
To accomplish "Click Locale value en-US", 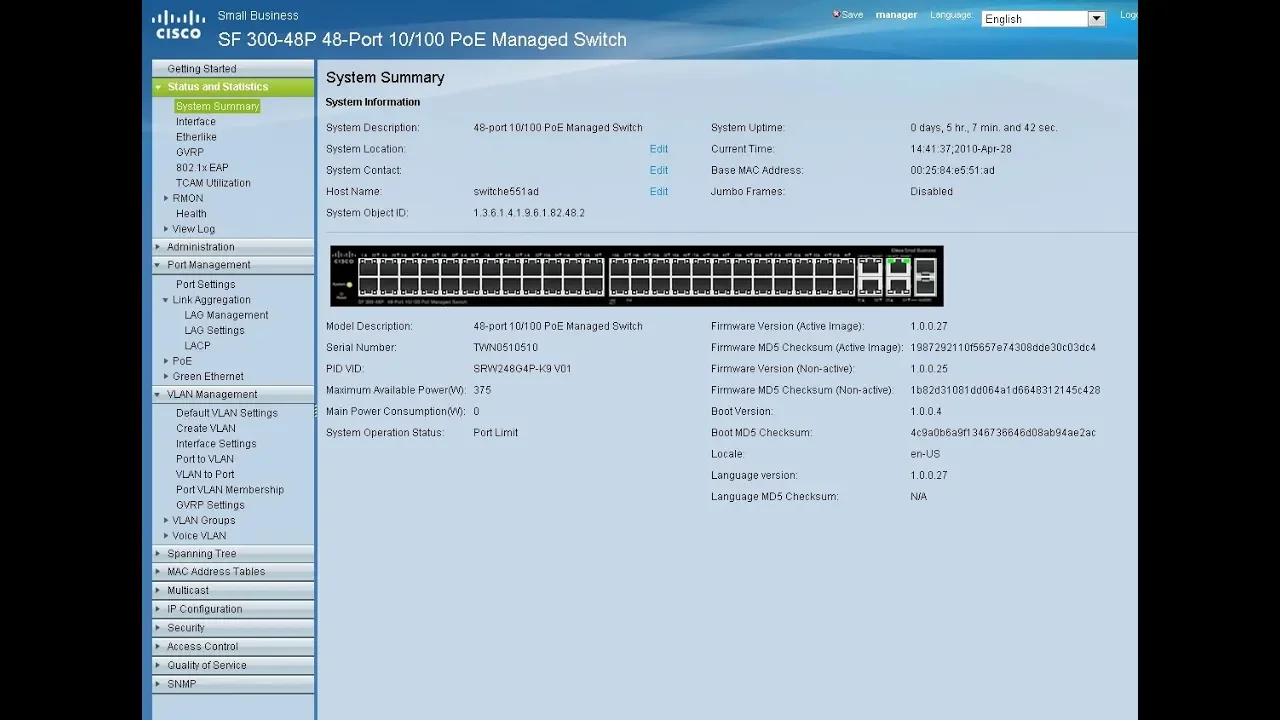I will click(x=925, y=454).
